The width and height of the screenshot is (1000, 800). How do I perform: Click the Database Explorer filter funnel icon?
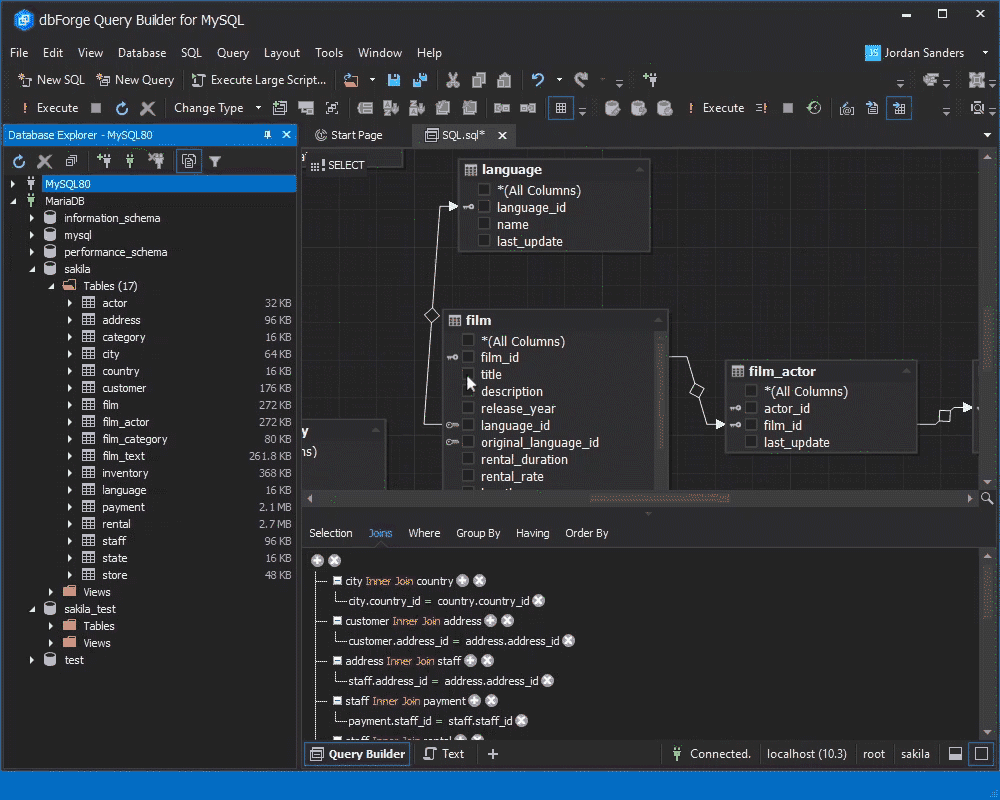tap(215, 161)
